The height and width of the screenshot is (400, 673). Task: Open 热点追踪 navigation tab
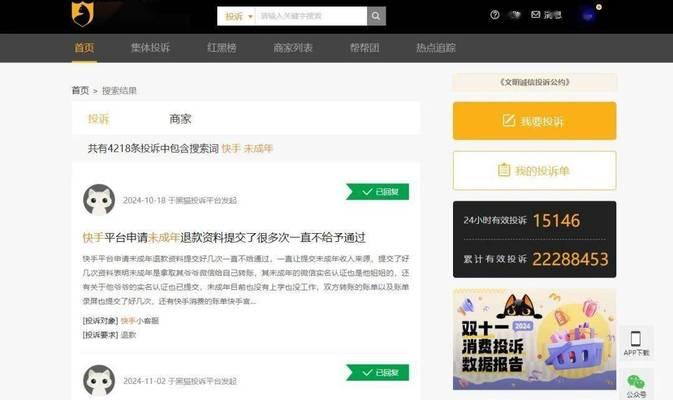pyautogui.click(x=436, y=48)
